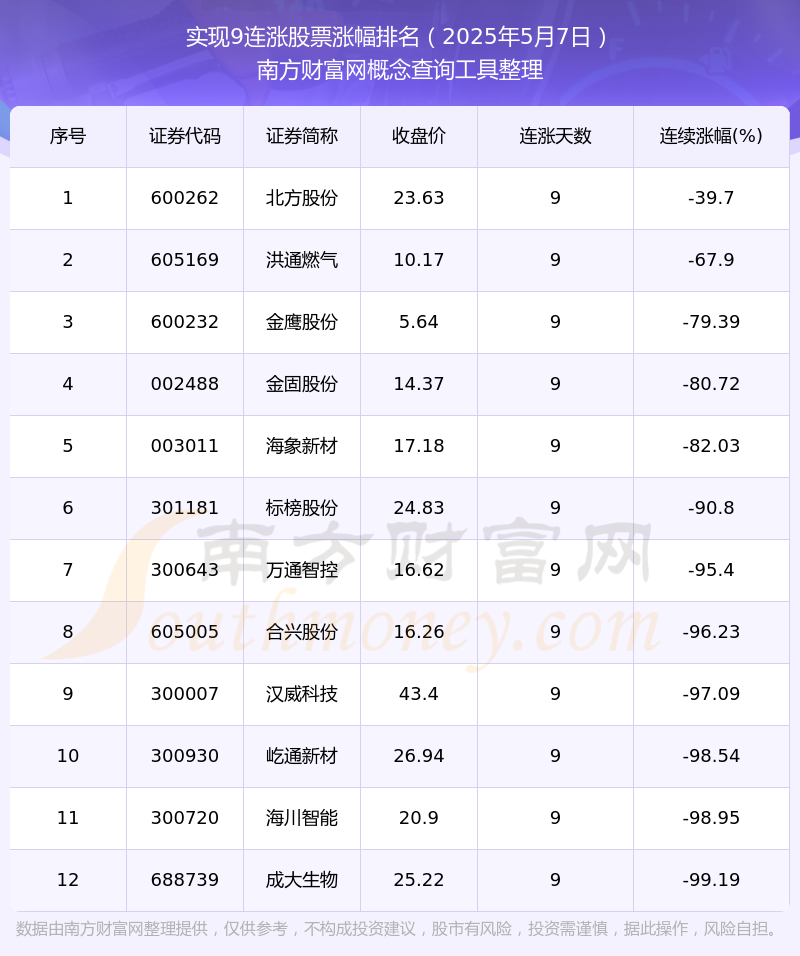Click closing price 20.9
800x956 pixels.
coord(419,818)
